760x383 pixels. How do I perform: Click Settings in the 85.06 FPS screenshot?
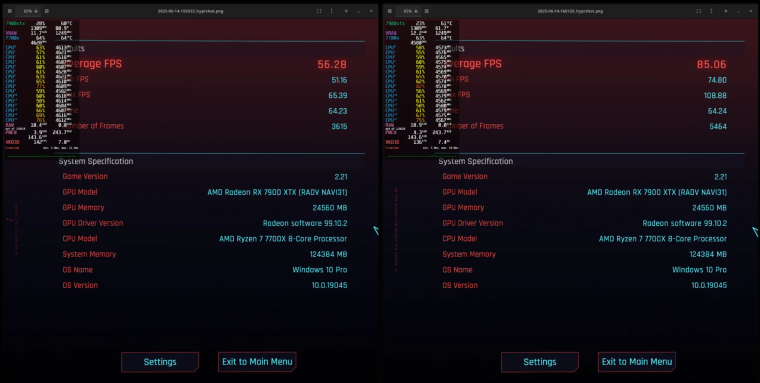click(539, 362)
